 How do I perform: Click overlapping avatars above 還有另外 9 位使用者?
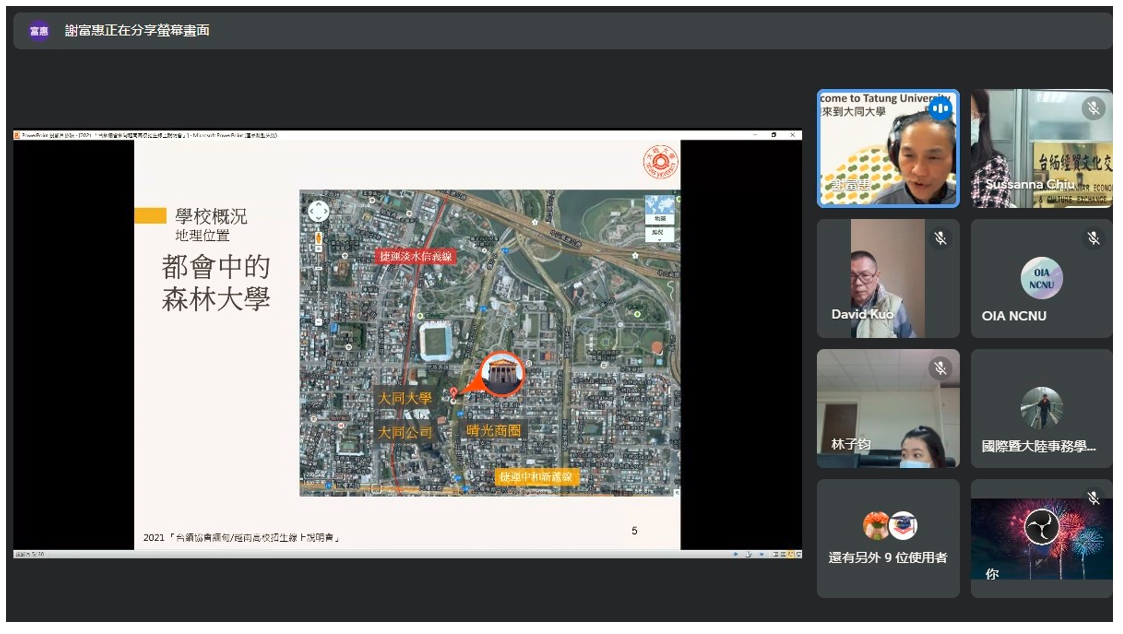[890, 526]
